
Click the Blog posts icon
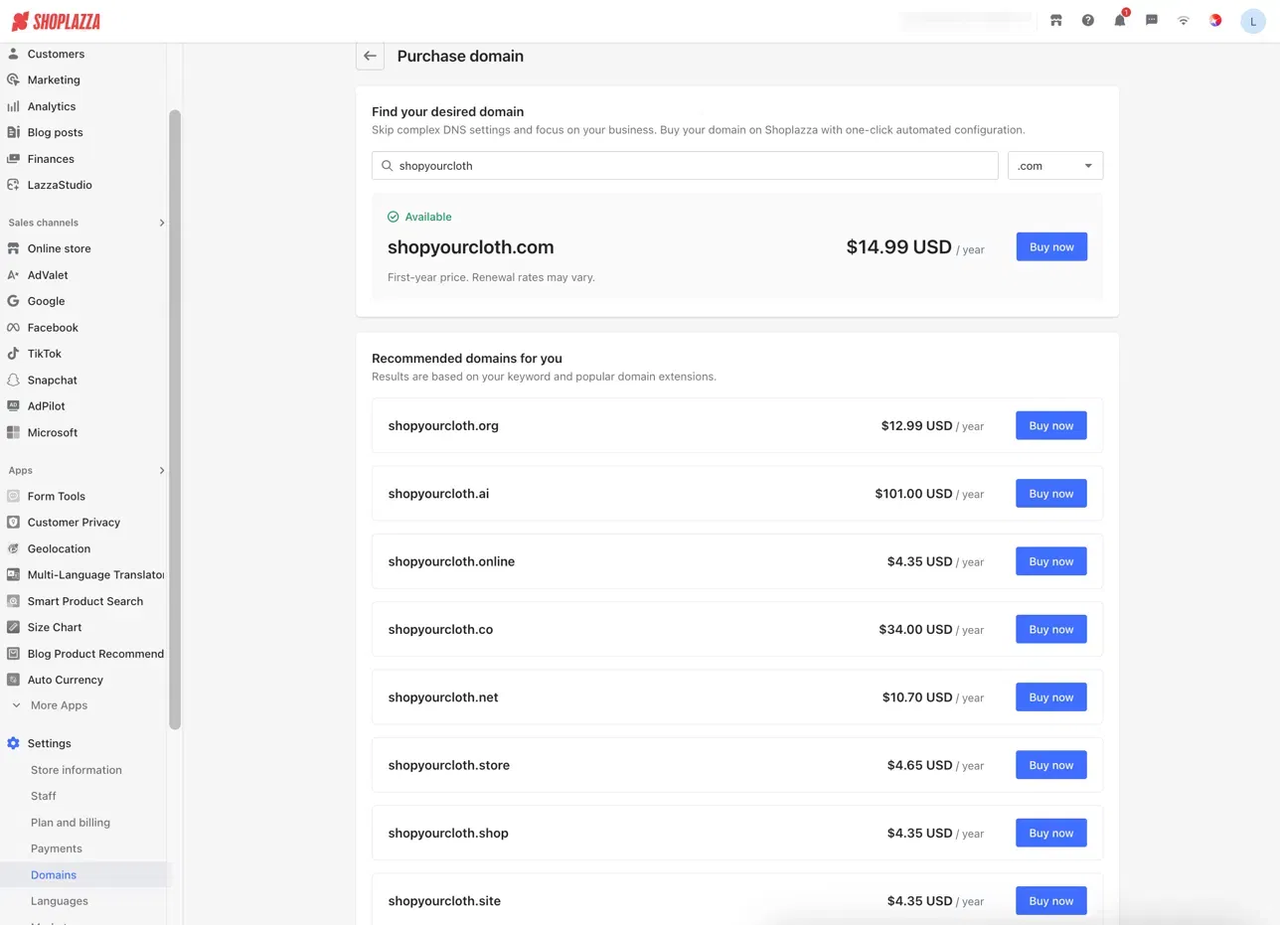pyautogui.click(x=13, y=132)
